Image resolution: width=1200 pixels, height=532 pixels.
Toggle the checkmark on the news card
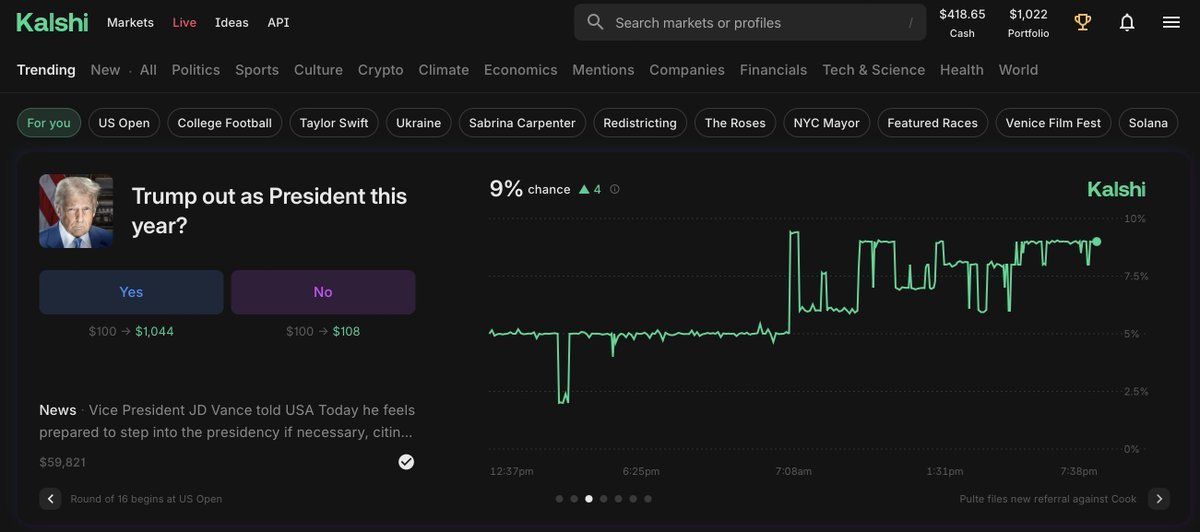(x=406, y=461)
